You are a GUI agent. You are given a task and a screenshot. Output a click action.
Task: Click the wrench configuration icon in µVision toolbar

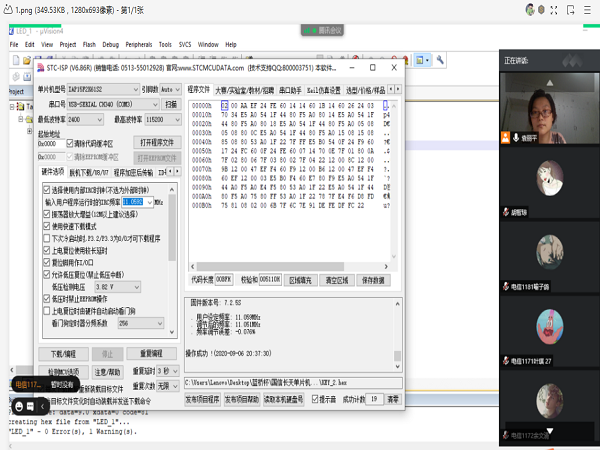click(440, 60)
